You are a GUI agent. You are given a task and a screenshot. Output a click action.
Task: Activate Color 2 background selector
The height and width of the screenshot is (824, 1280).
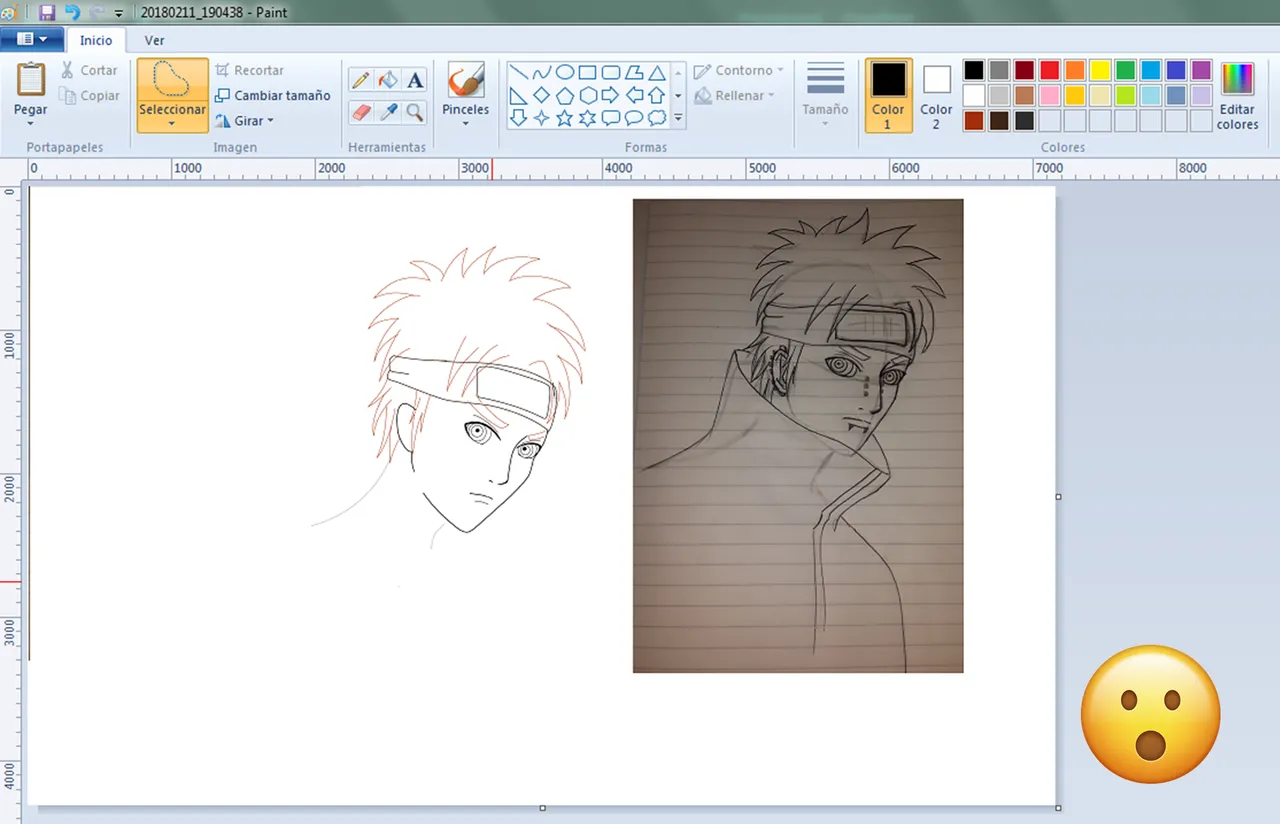pos(936,95)
